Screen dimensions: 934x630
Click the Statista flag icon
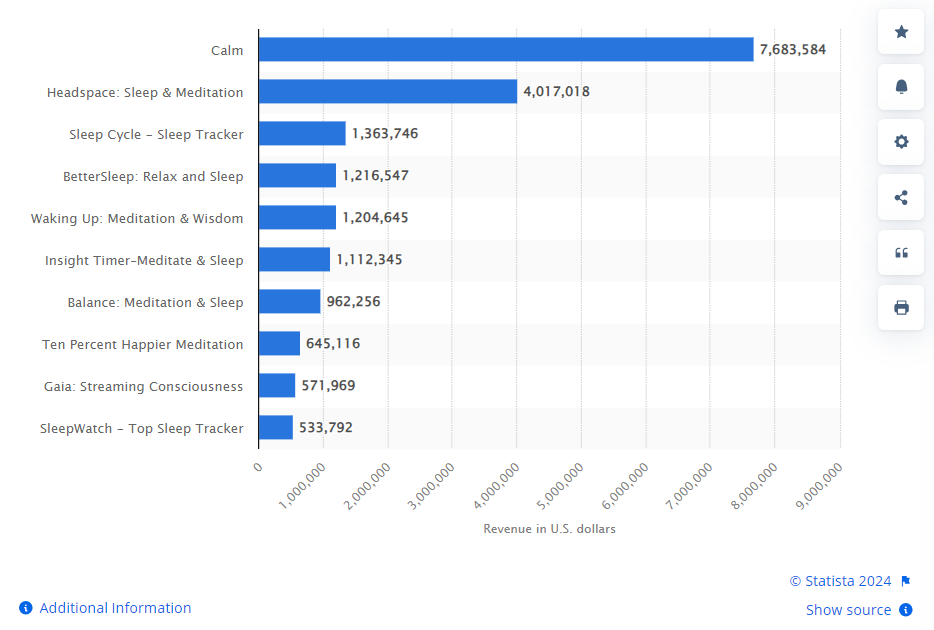coord(905,581)
